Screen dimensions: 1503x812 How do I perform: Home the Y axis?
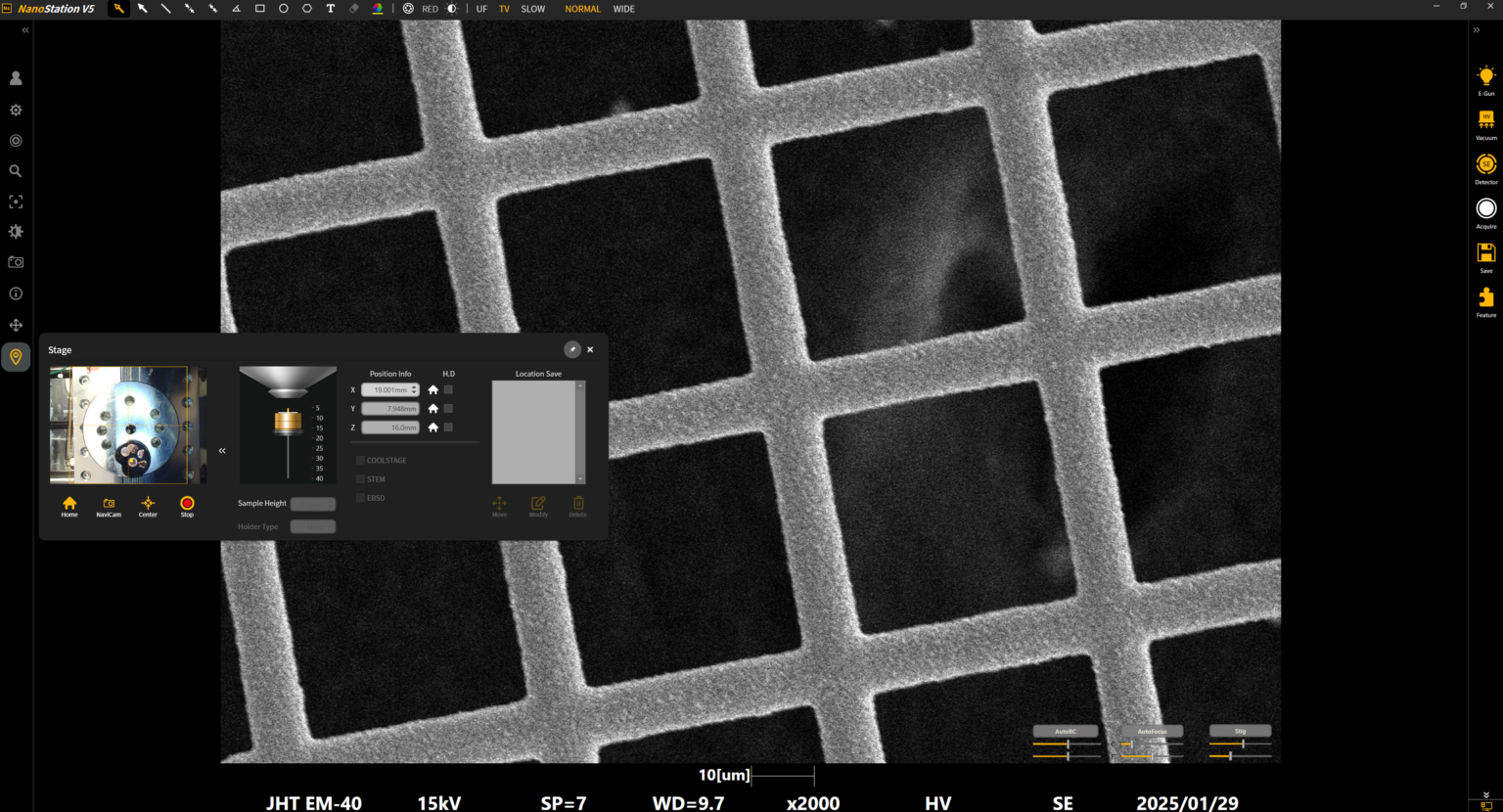(433, 408)
